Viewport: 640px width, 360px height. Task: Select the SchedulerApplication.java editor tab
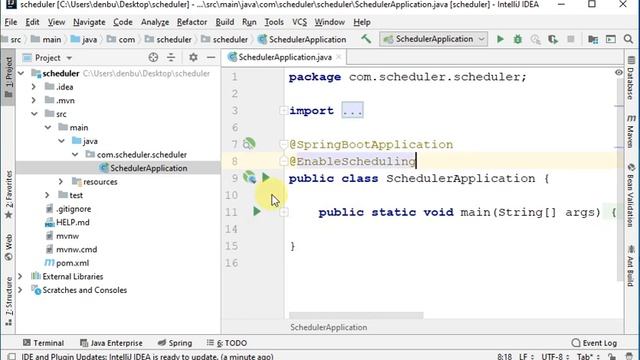pyautogui.click(x=284, y=57)
